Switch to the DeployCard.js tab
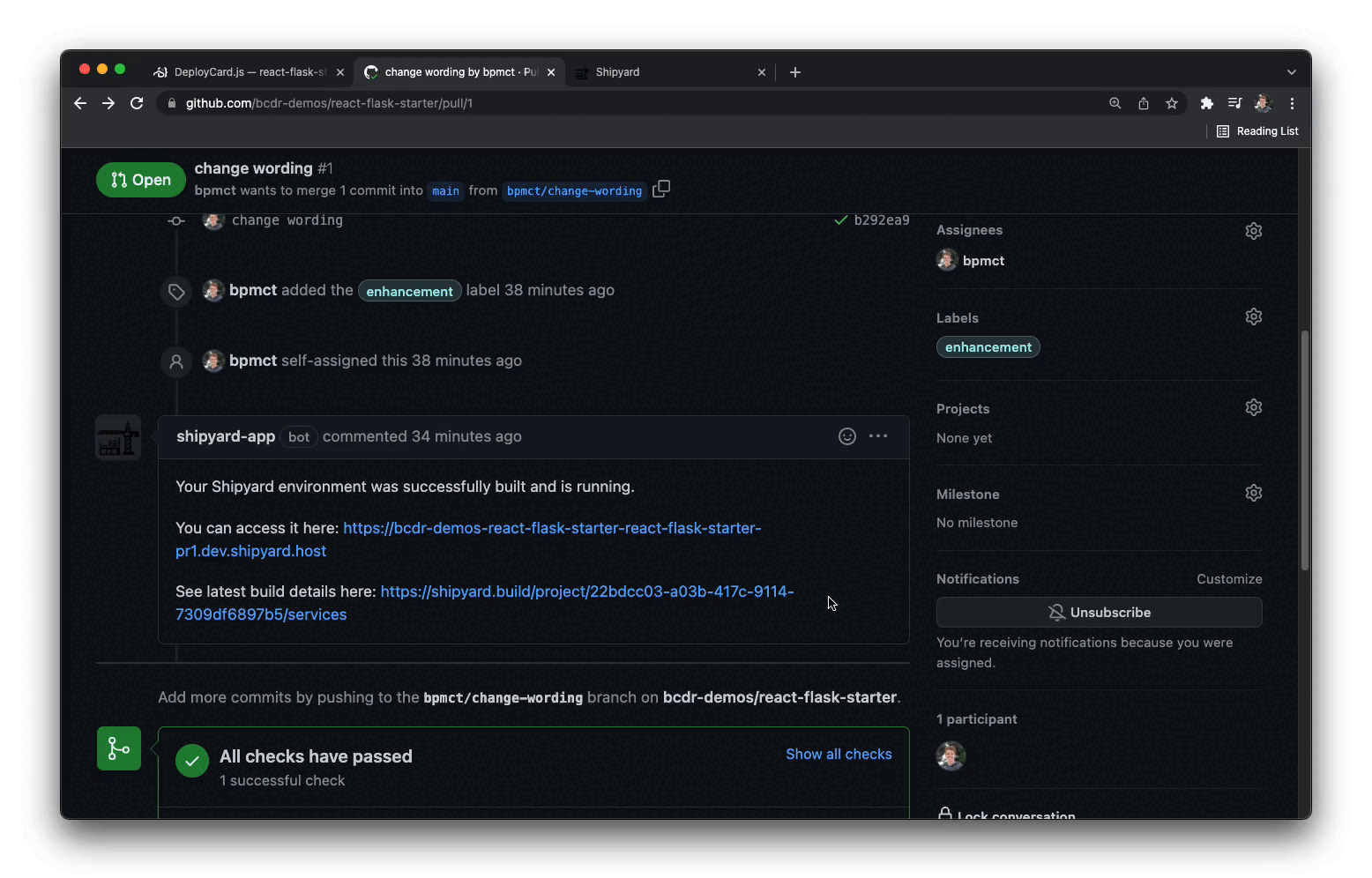Screen dimensions: 1372x878 [250, 72]
